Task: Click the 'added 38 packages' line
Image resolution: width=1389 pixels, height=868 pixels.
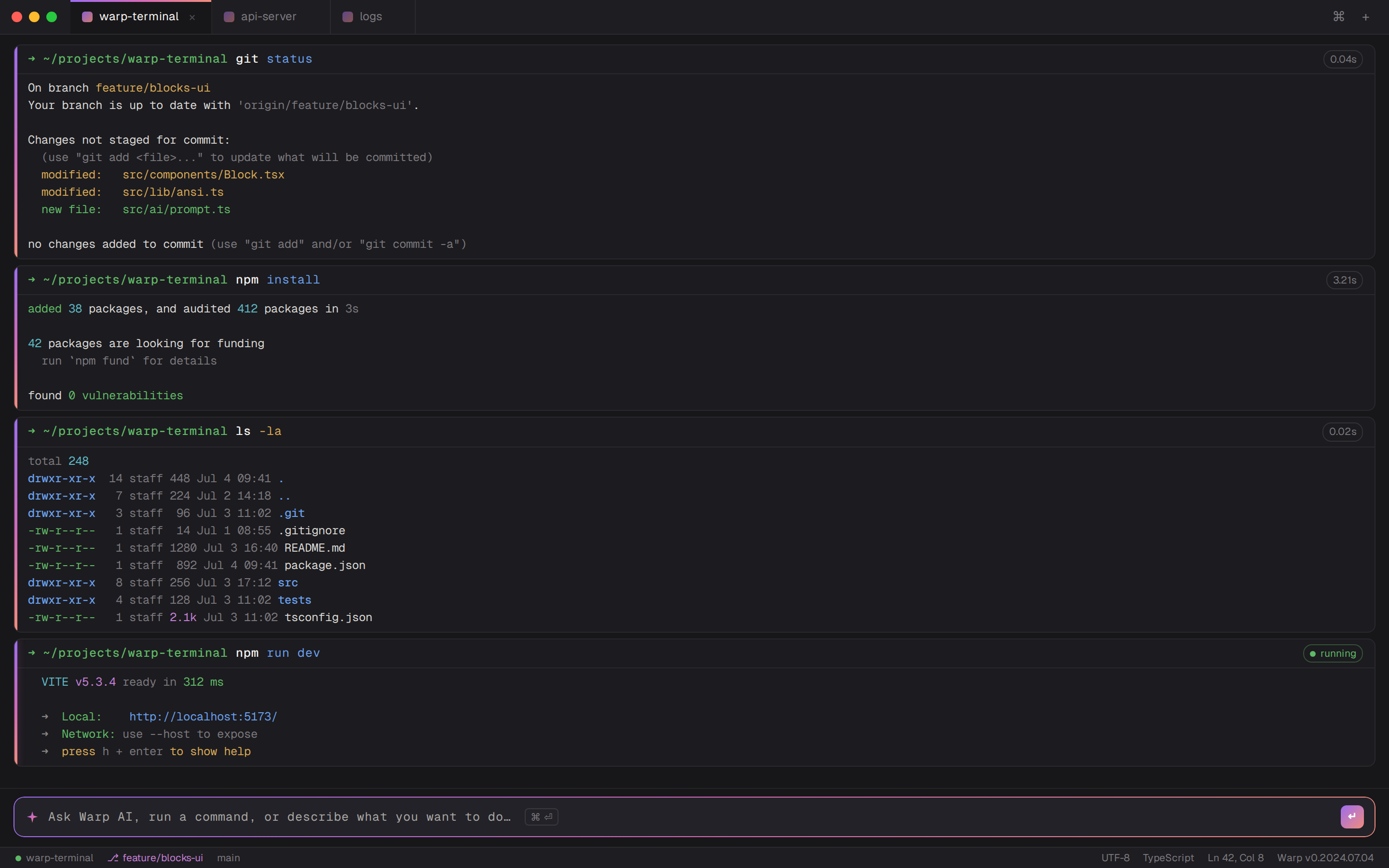Action: [x=193, y=309]
